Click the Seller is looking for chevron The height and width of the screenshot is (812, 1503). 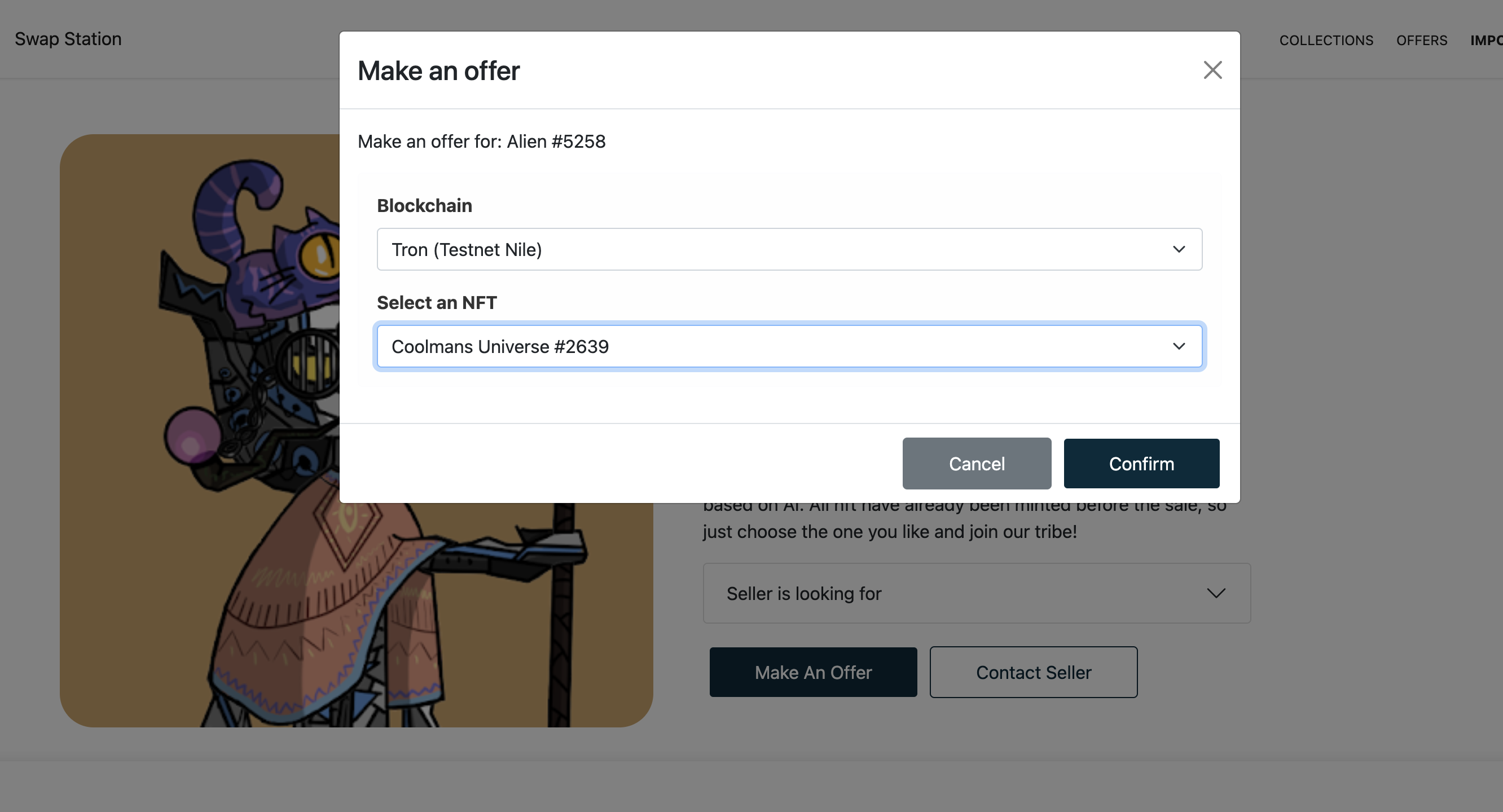[x=1216, y=593]
